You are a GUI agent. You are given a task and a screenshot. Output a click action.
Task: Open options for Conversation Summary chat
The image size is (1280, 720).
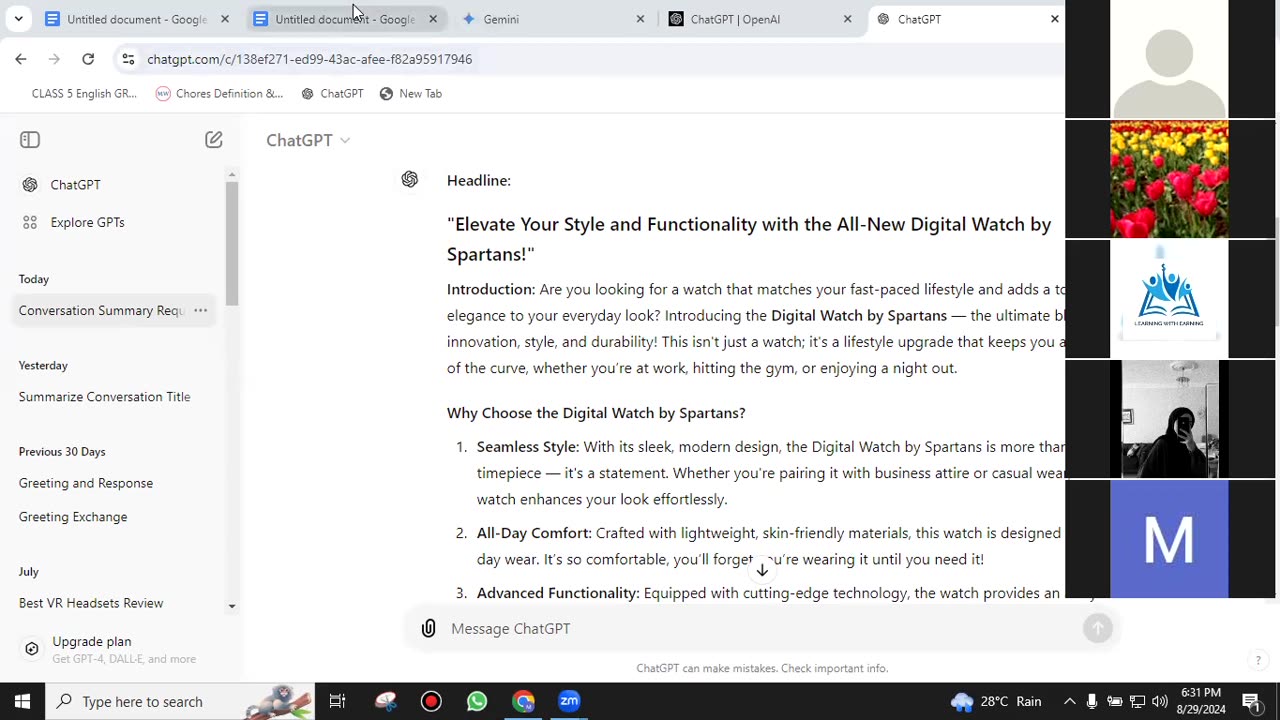coord(200,310)
